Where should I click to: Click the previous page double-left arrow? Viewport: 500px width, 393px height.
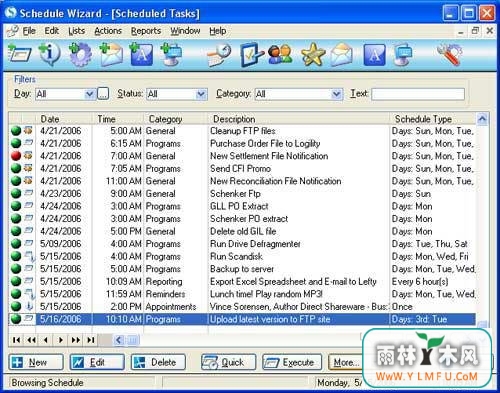31,340
